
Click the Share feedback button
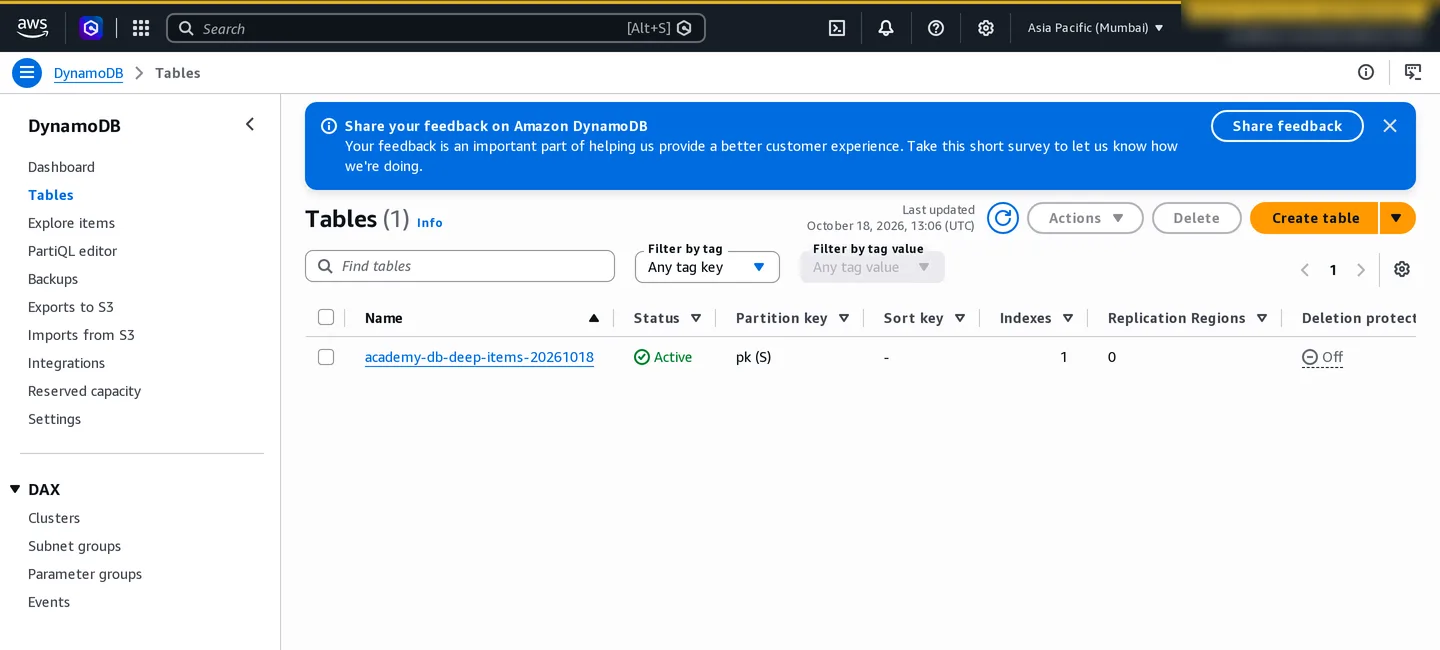1287,126
